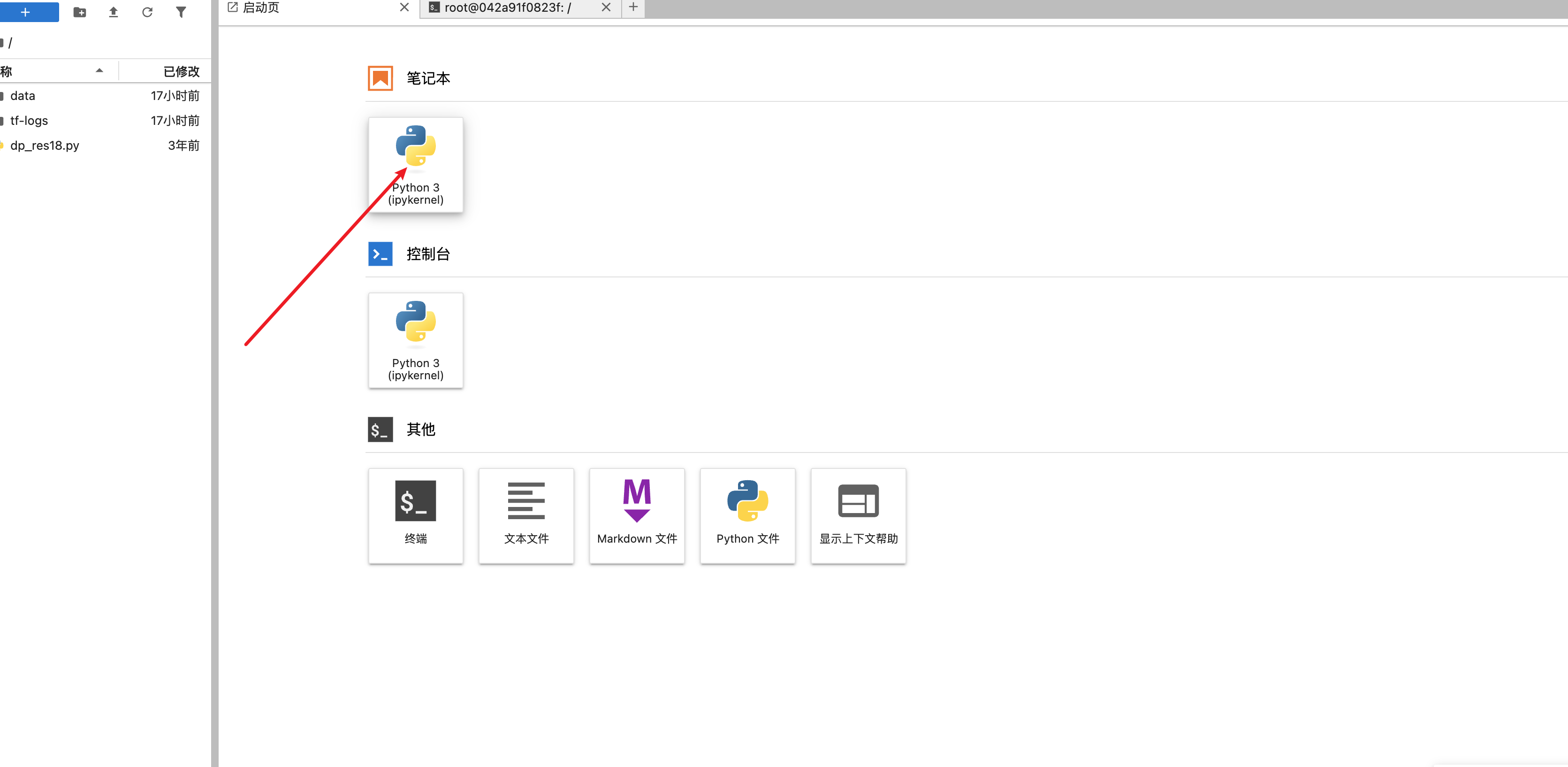Viewport: 1568px width, 767px height.
Task: Create a new Markdown 文件
Action: pyautogui.click(x=637, y=515)
